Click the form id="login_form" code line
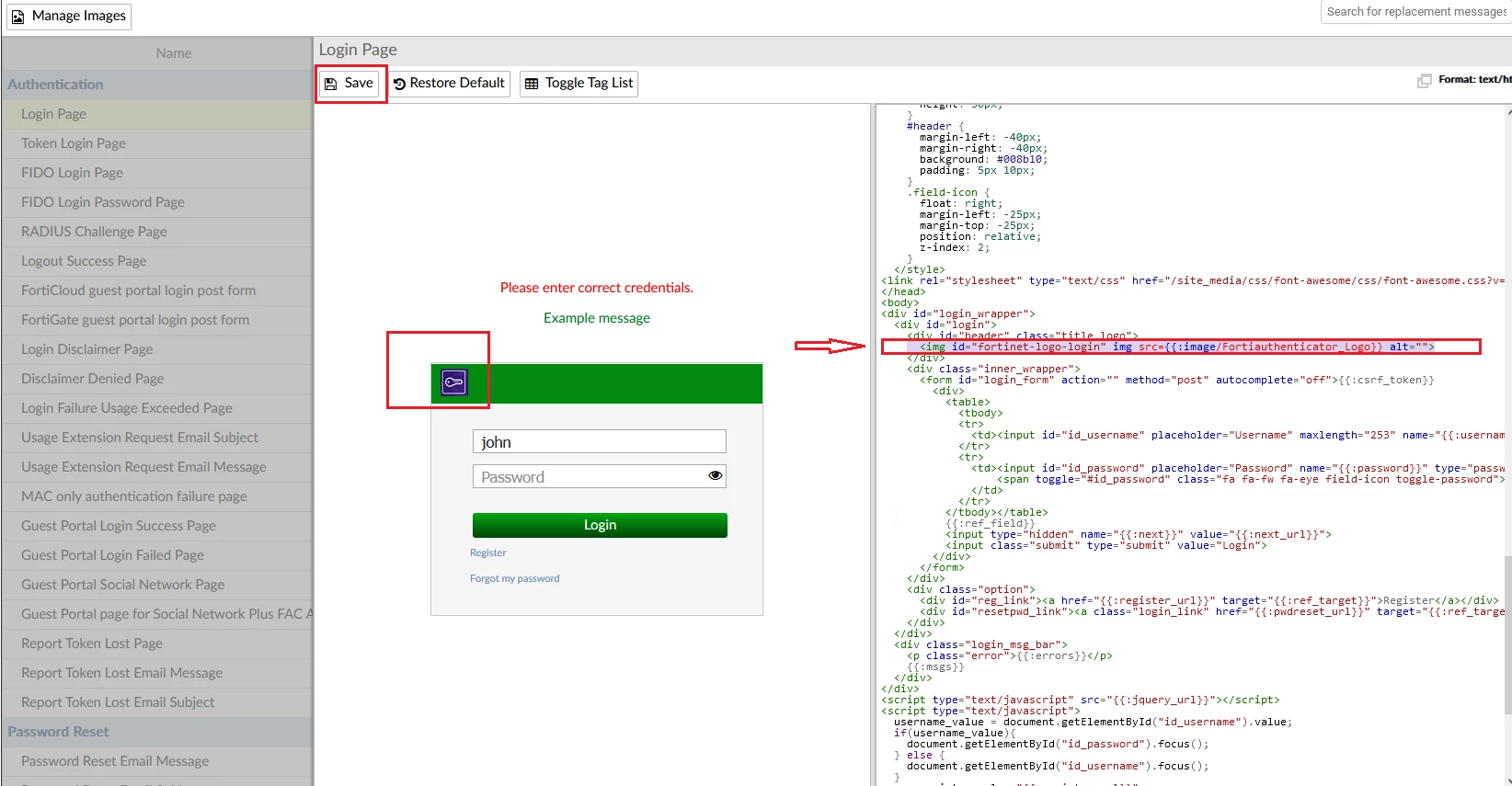The image size is (1512, 786). [1177, 380]
